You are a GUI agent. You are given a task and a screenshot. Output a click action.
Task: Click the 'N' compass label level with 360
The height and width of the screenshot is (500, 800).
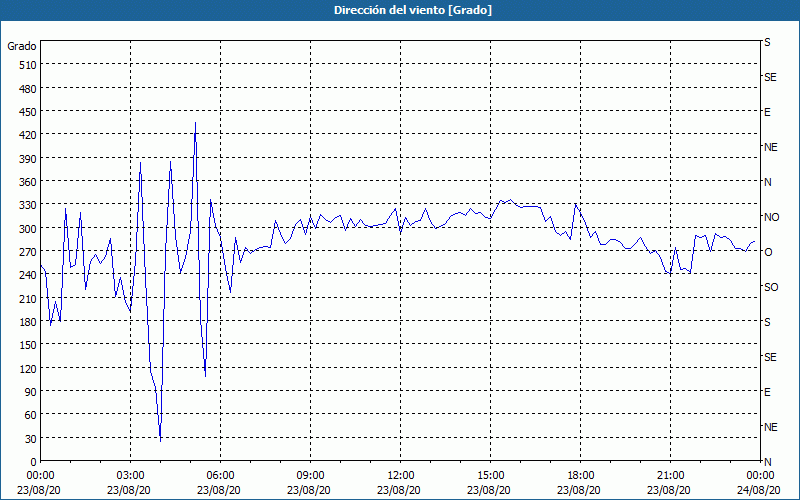coord(767,182)
